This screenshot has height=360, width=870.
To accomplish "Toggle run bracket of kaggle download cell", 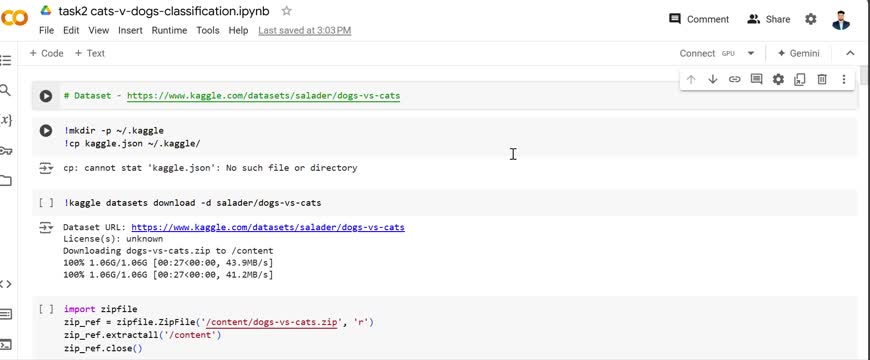I will pyautogui.click(x=46, y=203).
